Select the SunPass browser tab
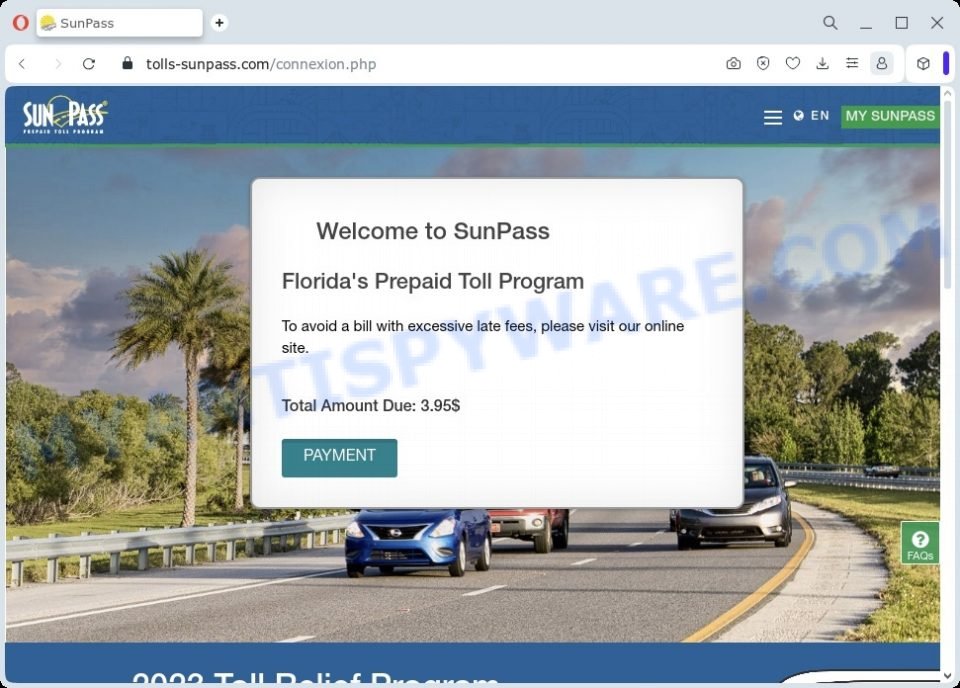The height and width of the screenshot is (688, 960). (x=119, y=23)
